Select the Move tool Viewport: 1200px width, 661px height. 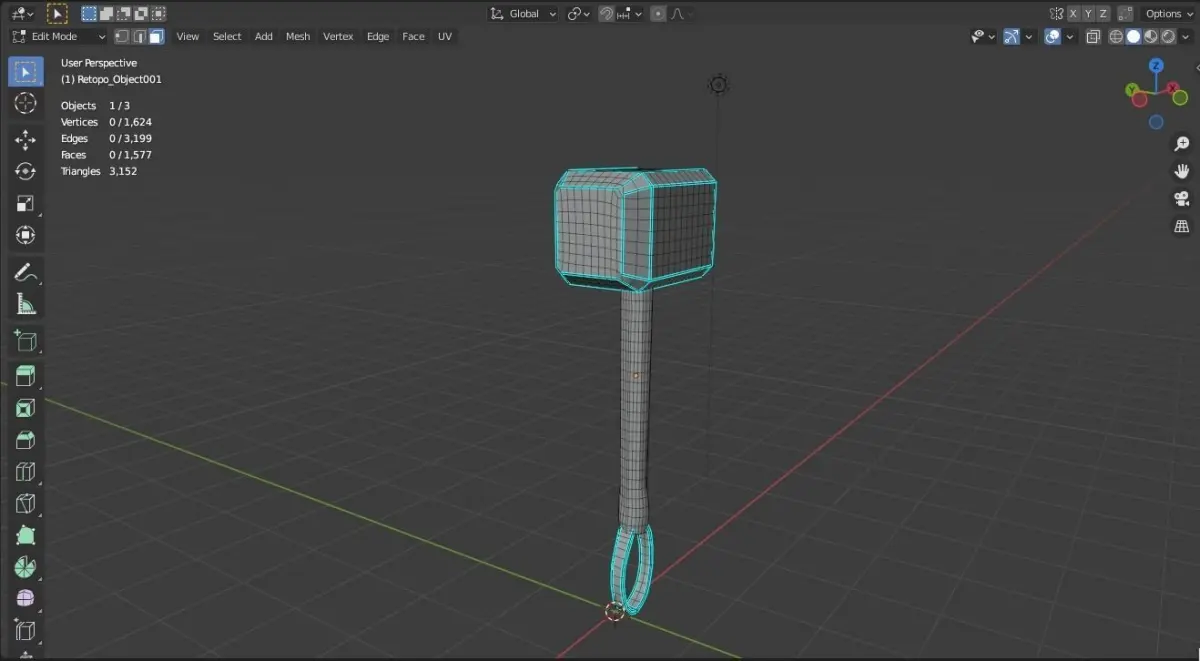click(x=25, y=140)
